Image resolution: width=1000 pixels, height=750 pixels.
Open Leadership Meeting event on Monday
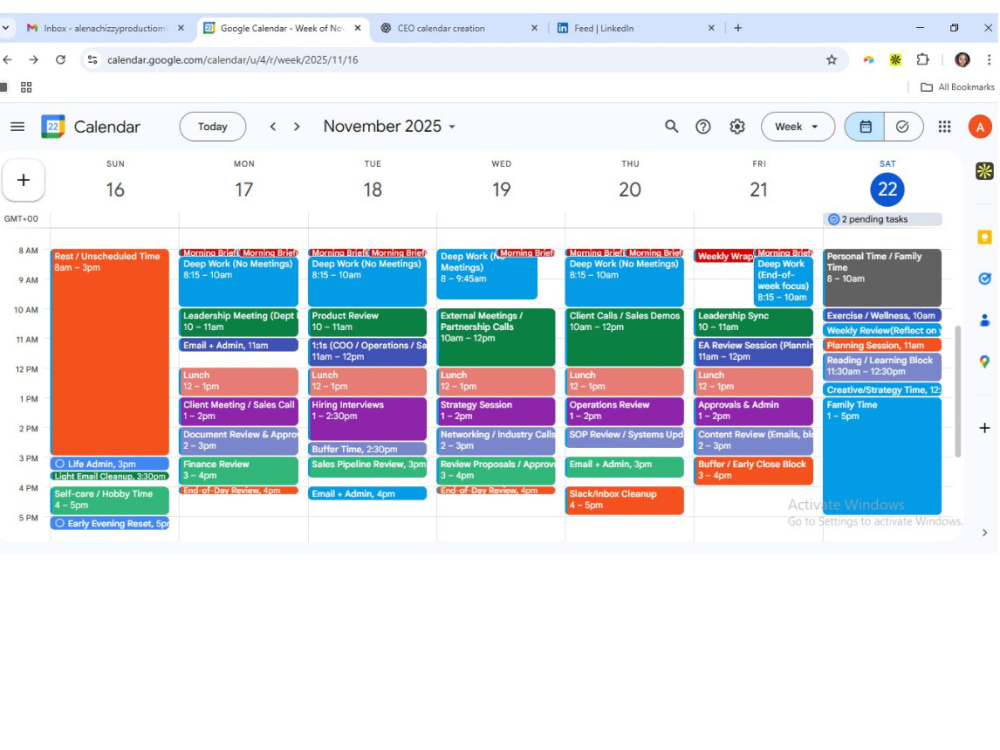(239, 322)
